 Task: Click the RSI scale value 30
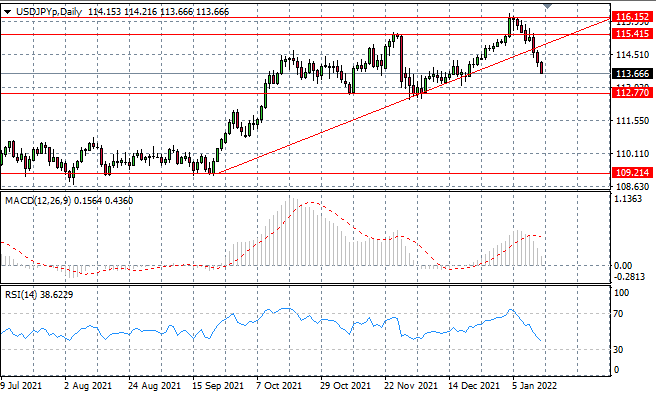tap(618, 349)
